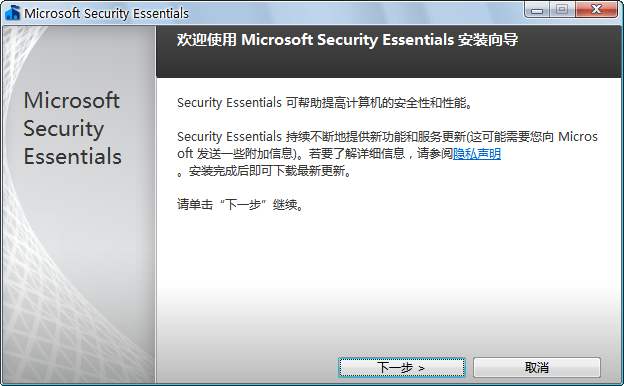Image resolution: width=624 pixels, height=386 pixels.
Task: Click the 下一步 (Next) button
Action: tap(402, 367)
